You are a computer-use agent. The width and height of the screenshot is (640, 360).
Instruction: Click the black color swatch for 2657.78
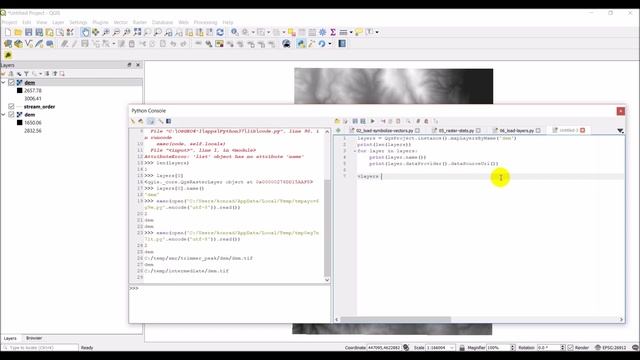(19, 90)
